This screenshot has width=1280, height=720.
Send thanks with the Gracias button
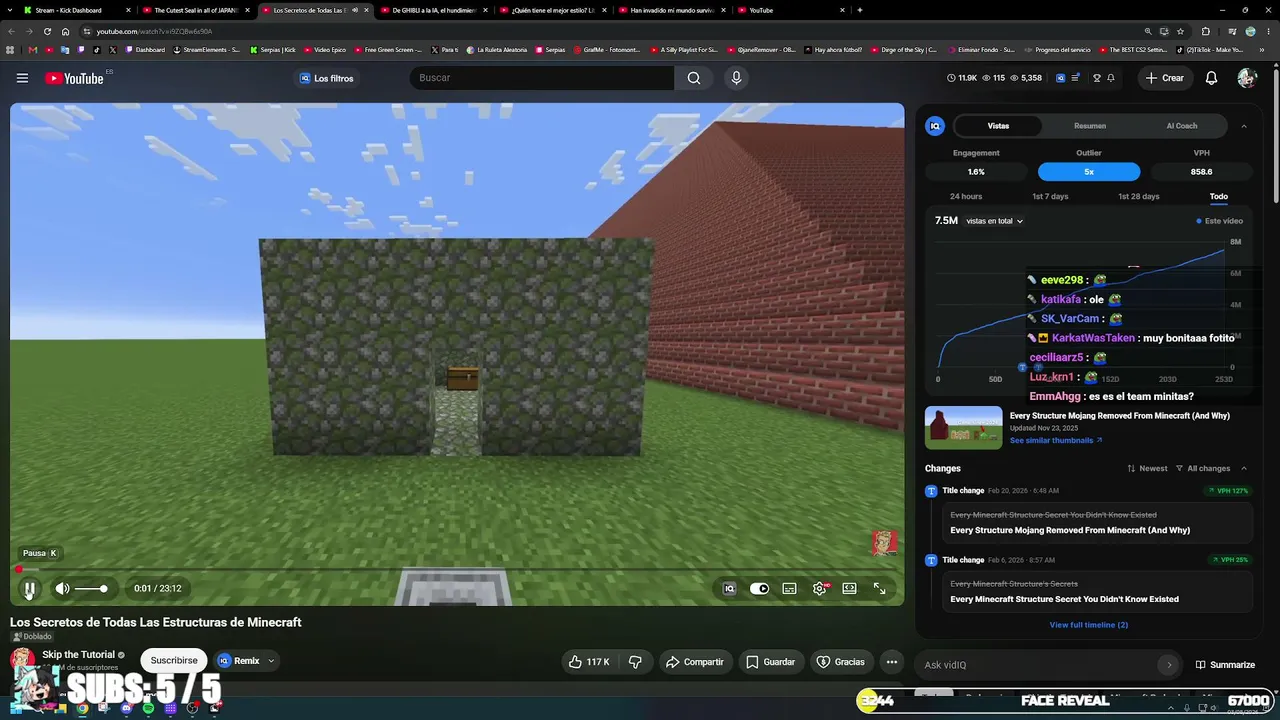point(841,662)
